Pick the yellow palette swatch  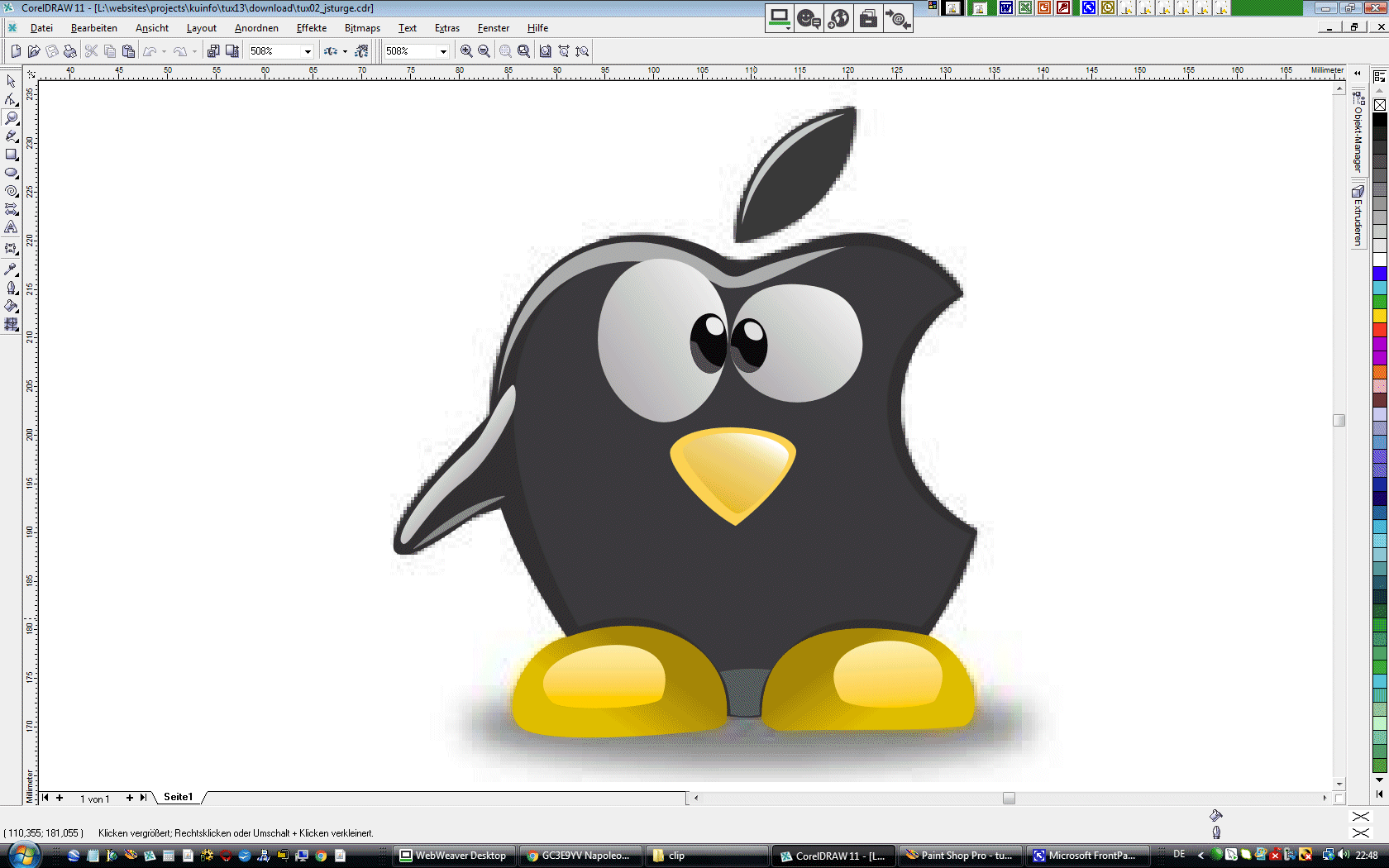tap(1380, 316)
